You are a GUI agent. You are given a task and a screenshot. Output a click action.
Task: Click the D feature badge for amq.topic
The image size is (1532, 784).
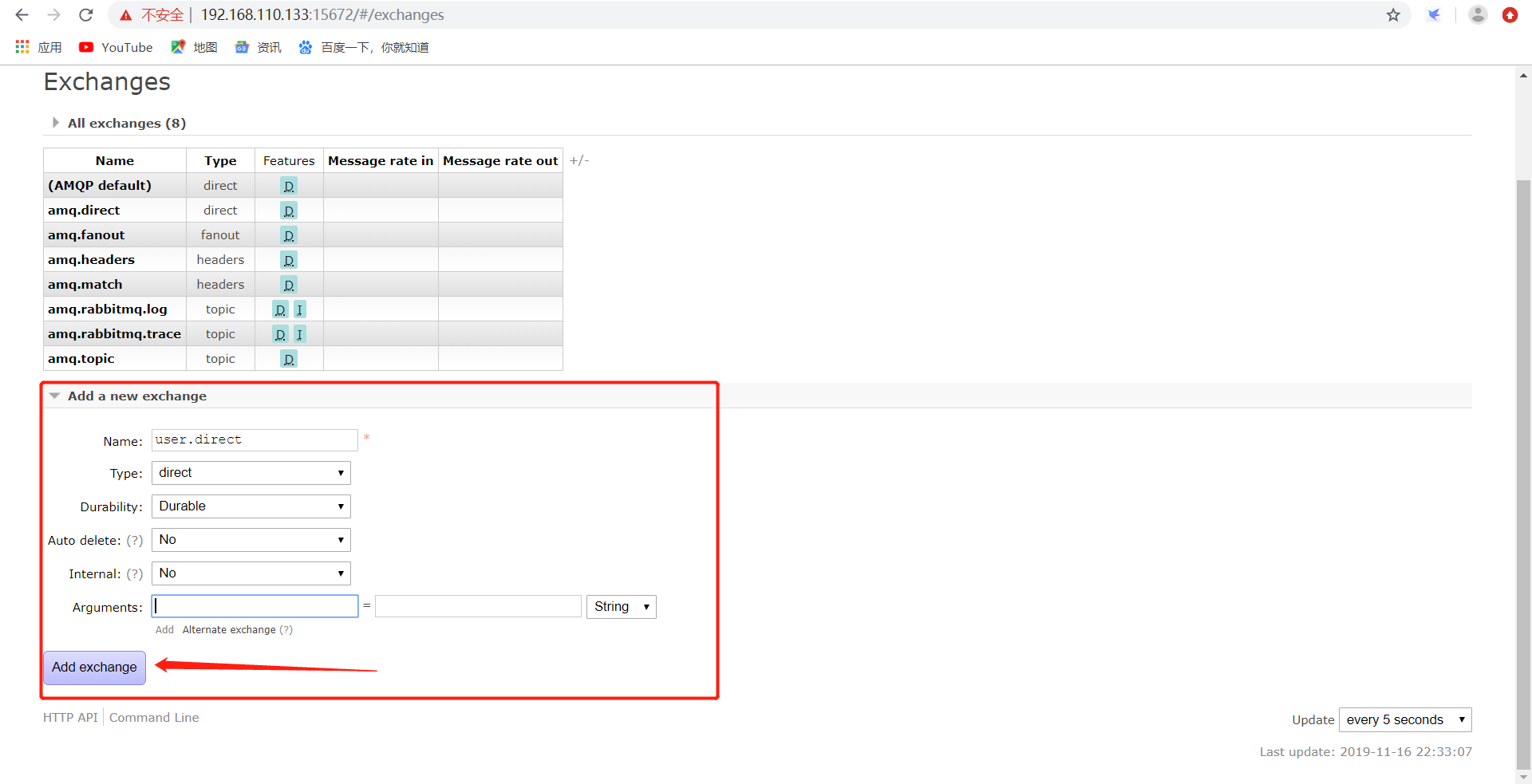tap(289, 359)
